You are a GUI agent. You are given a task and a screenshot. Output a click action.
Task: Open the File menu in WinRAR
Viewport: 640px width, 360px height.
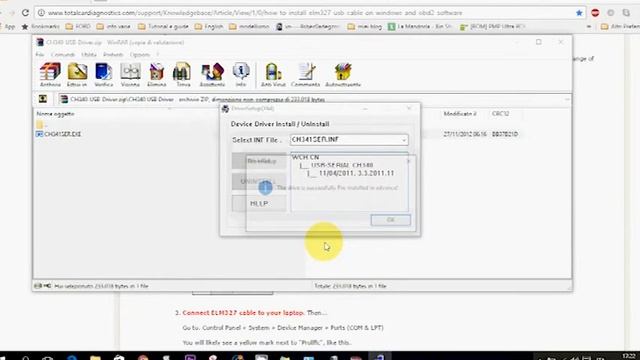(x=40, y=54)
